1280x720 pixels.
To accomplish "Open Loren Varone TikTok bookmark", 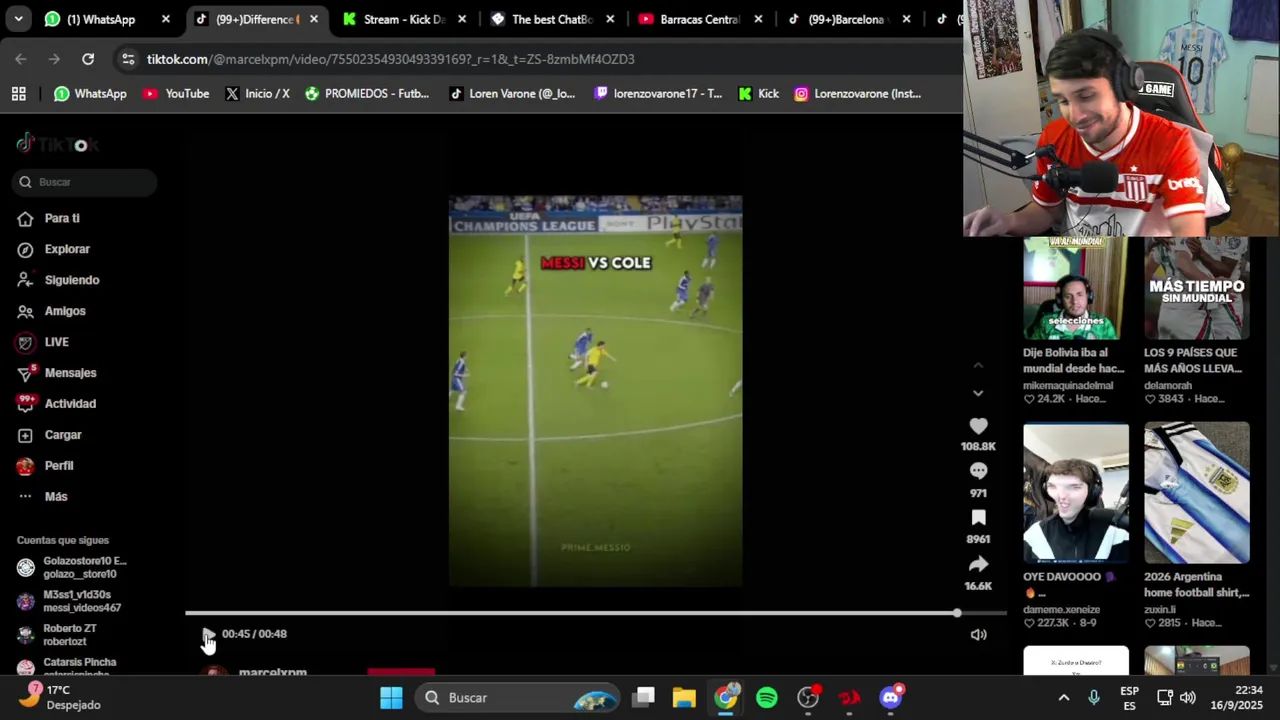I will point(512,94).
